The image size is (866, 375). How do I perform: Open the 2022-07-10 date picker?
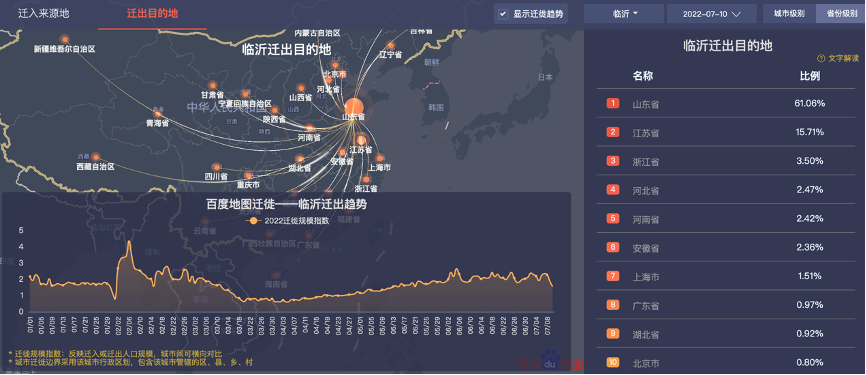point(711,14)
